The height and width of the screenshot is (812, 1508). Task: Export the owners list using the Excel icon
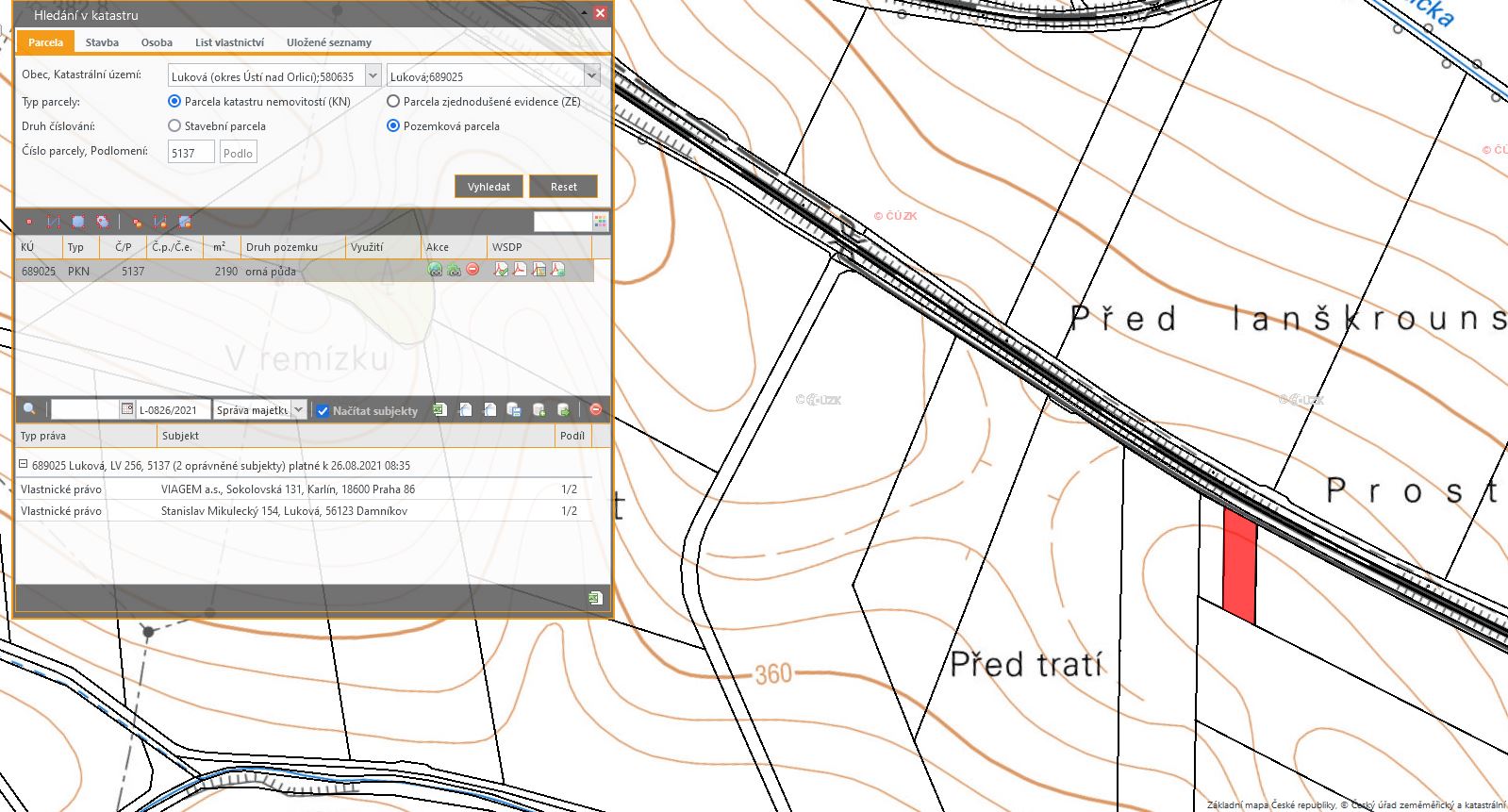tap(439, 409)
